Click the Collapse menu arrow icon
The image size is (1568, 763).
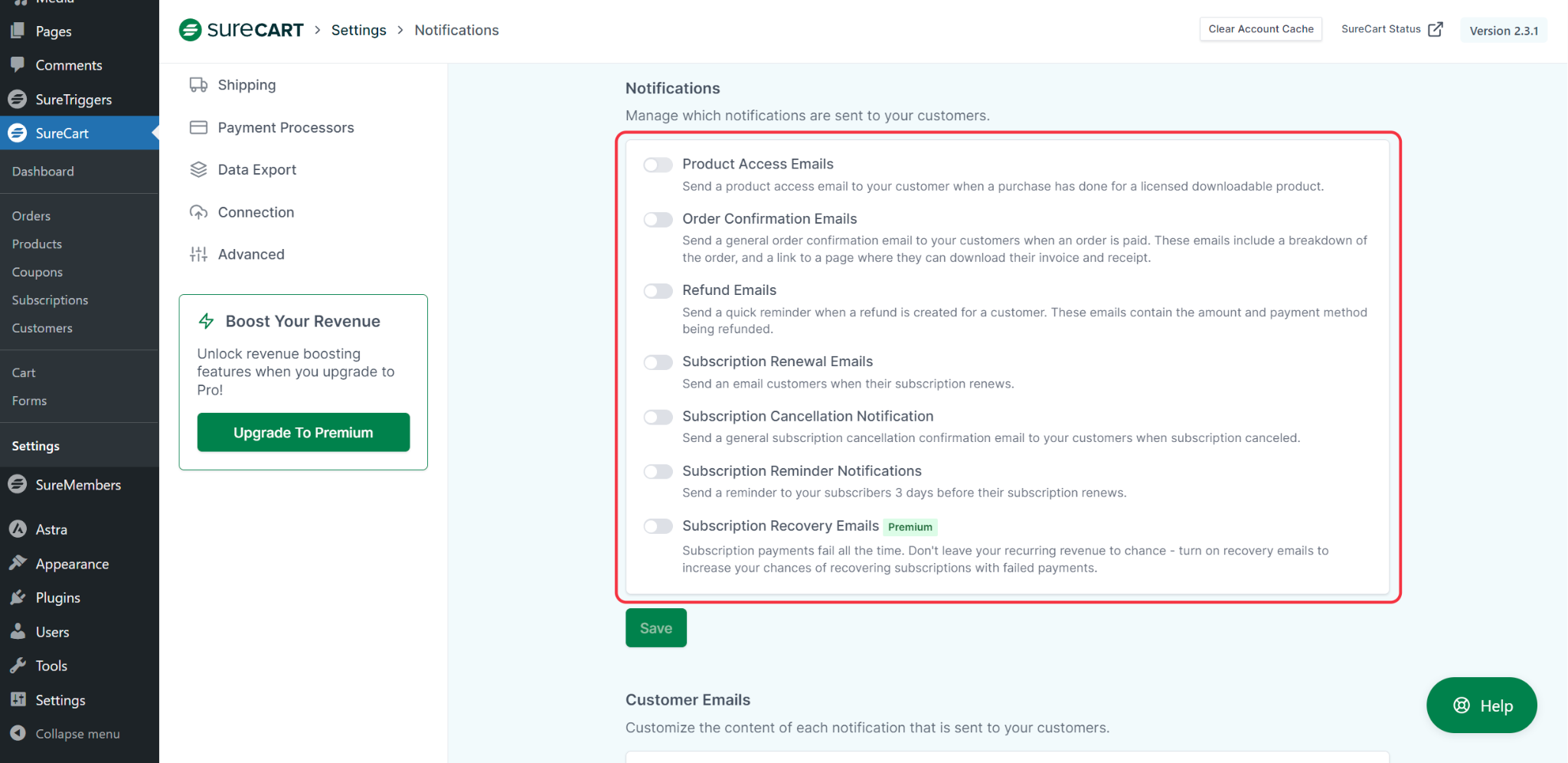point(18,733)
